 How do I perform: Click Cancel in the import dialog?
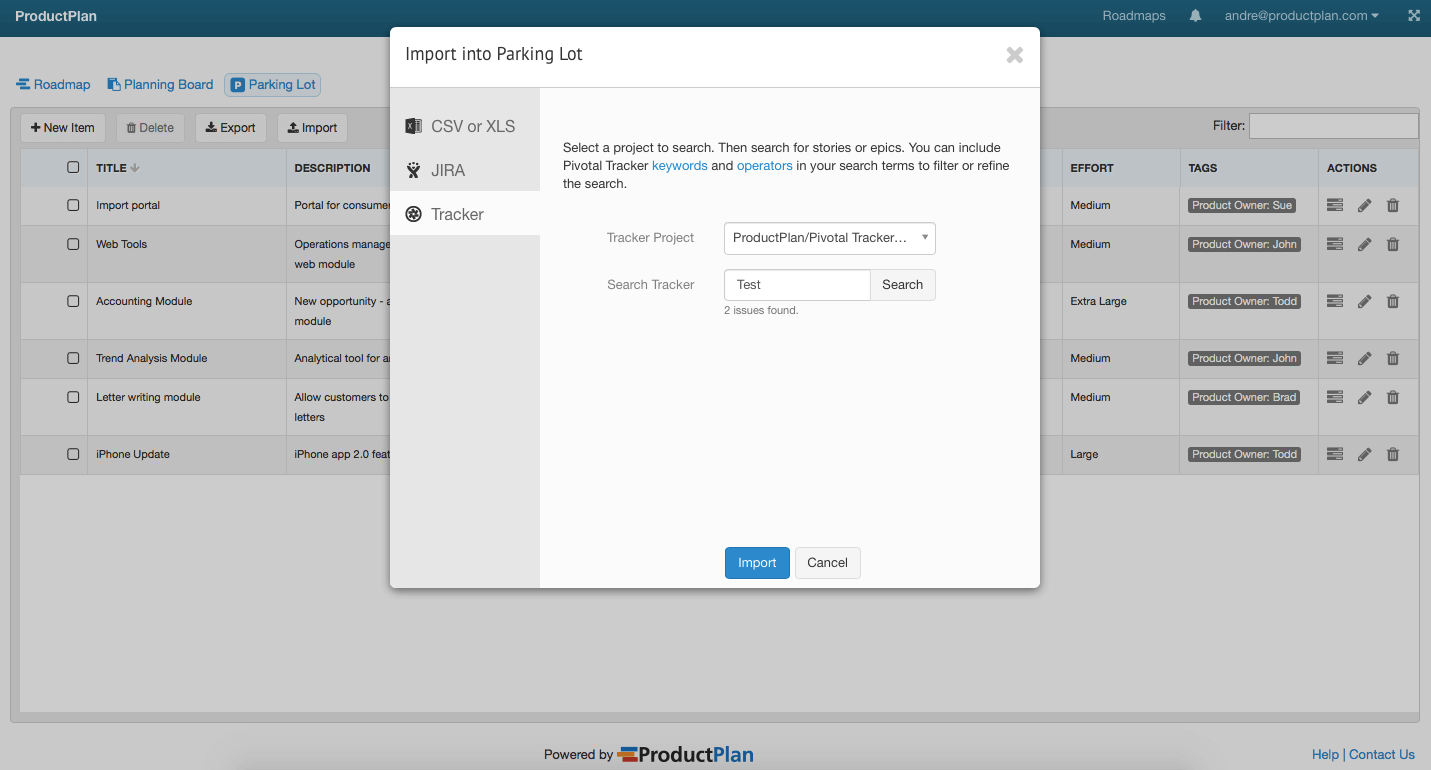pyautogui.click(x=827, y=563)
